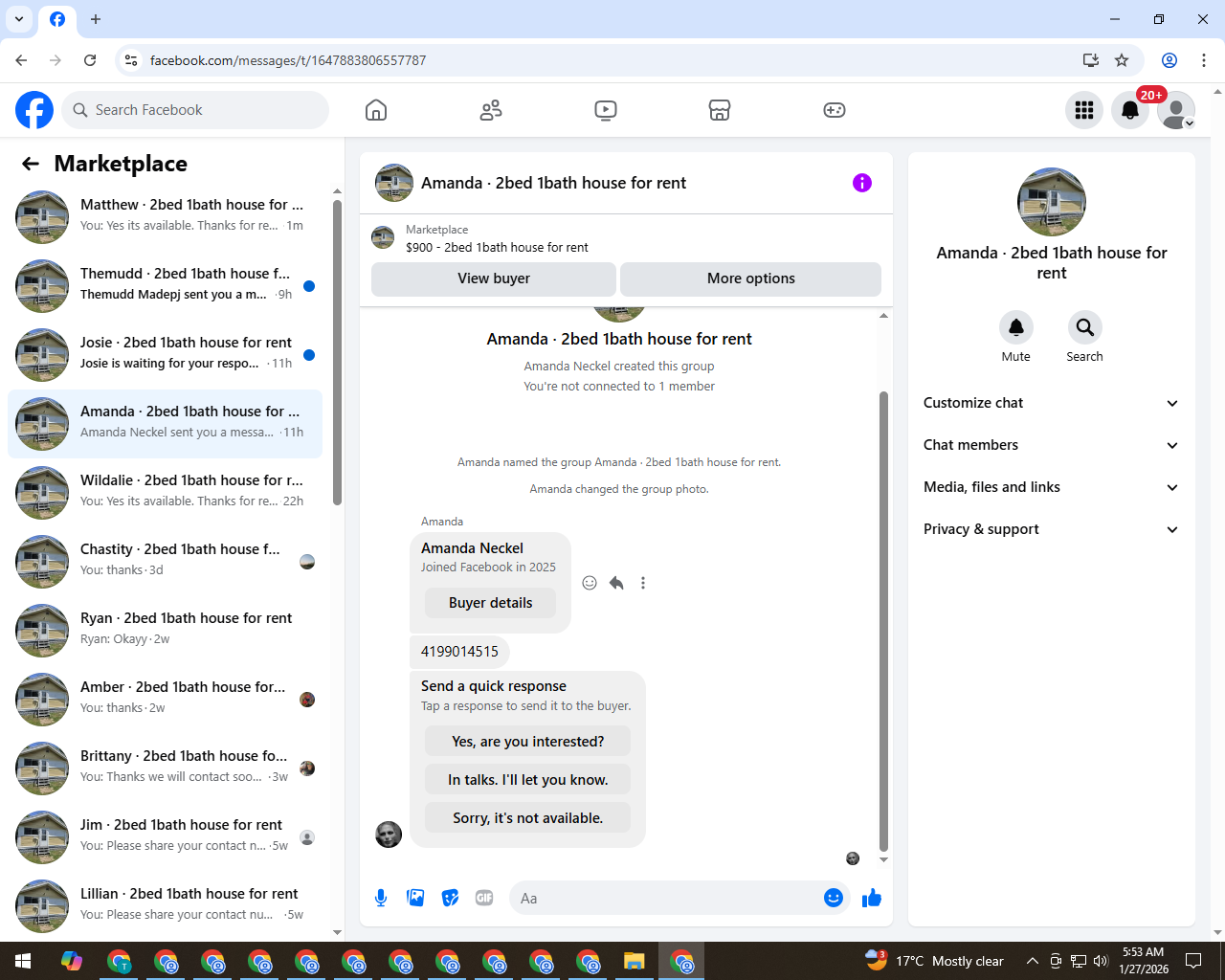This screenshot has height=980, width=1225.
Task: Open Wildalie's conversation
Action: click(165, 493)
